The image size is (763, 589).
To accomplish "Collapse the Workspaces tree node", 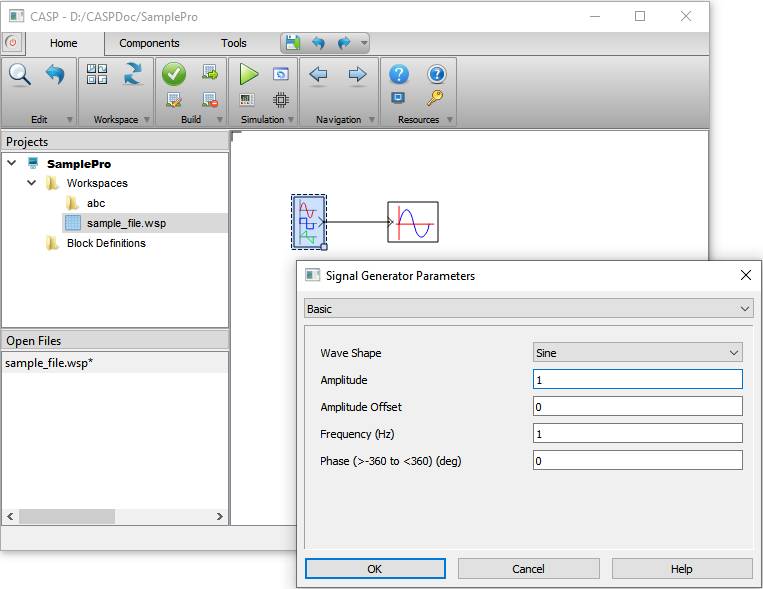I will click(32, 183).
